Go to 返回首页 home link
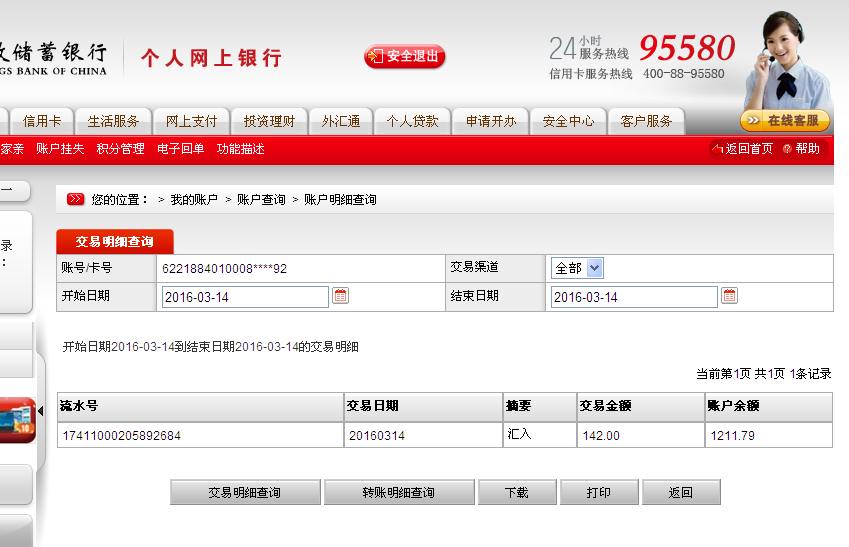The image size is (849, 547). tap(742, 149)
